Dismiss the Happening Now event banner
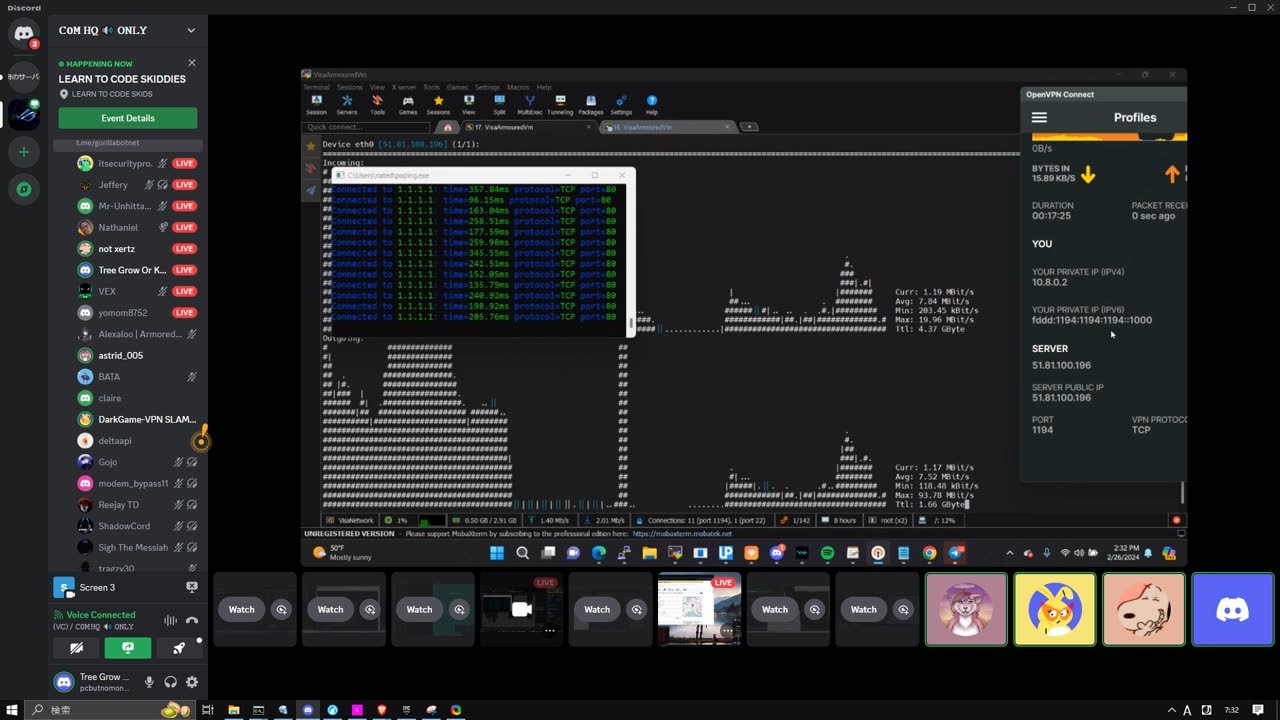Screen dimensions: 1280x720 192,63
